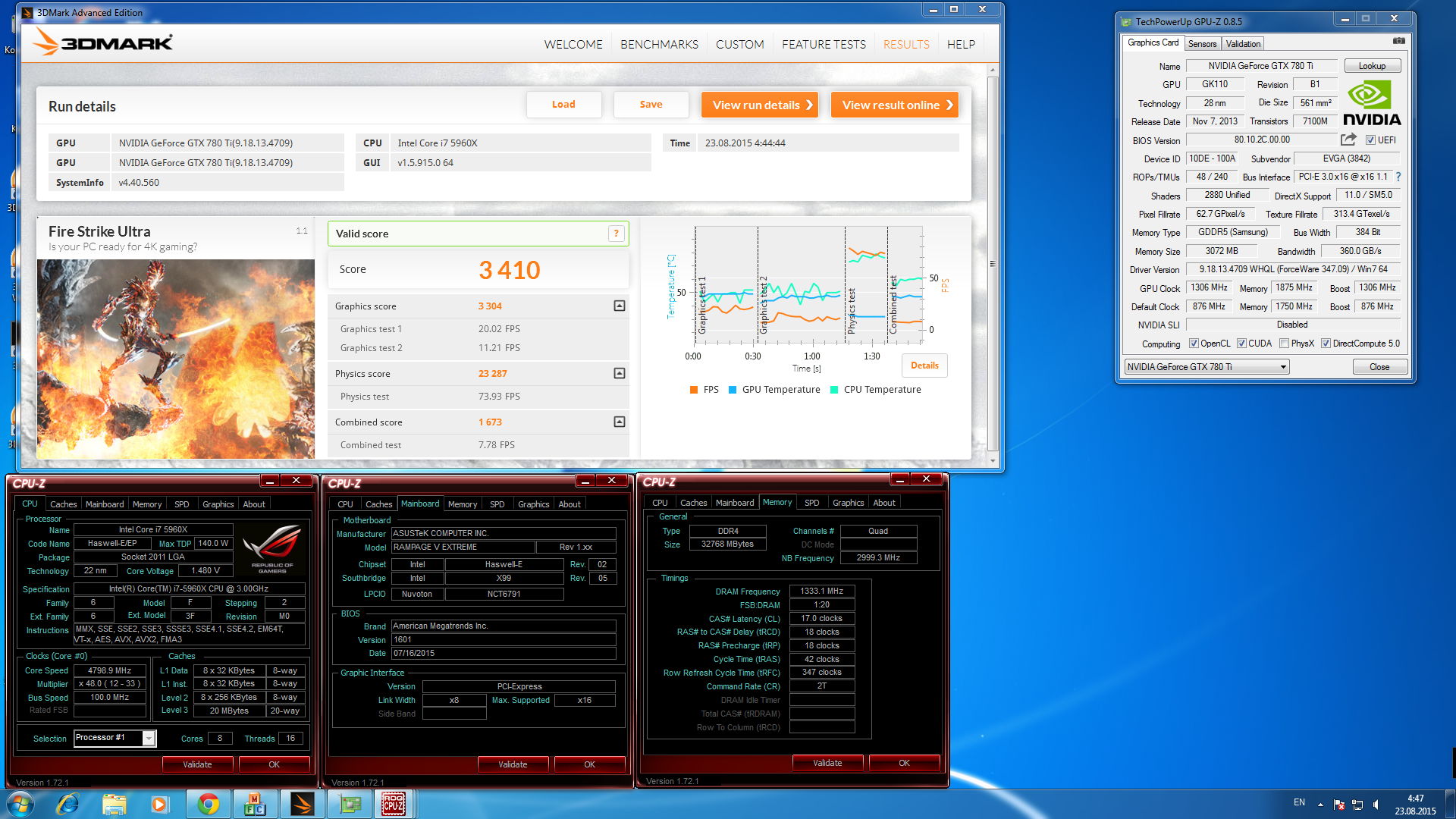Click View run details button
Image resolution: width=1456 pixels, height=819 pixels.
point(761,105)
